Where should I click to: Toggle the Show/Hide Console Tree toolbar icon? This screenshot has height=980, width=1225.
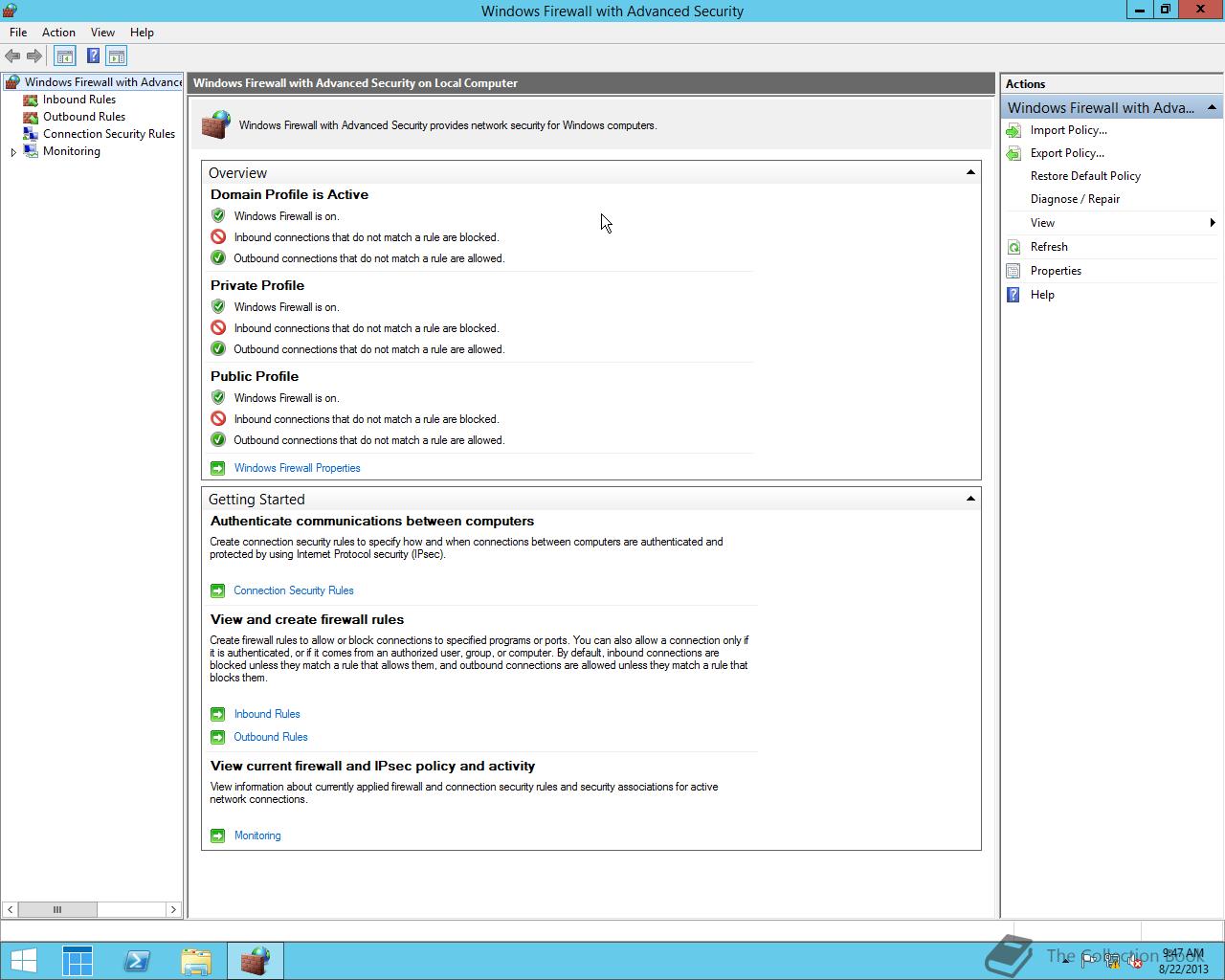[x=64, y=56]
